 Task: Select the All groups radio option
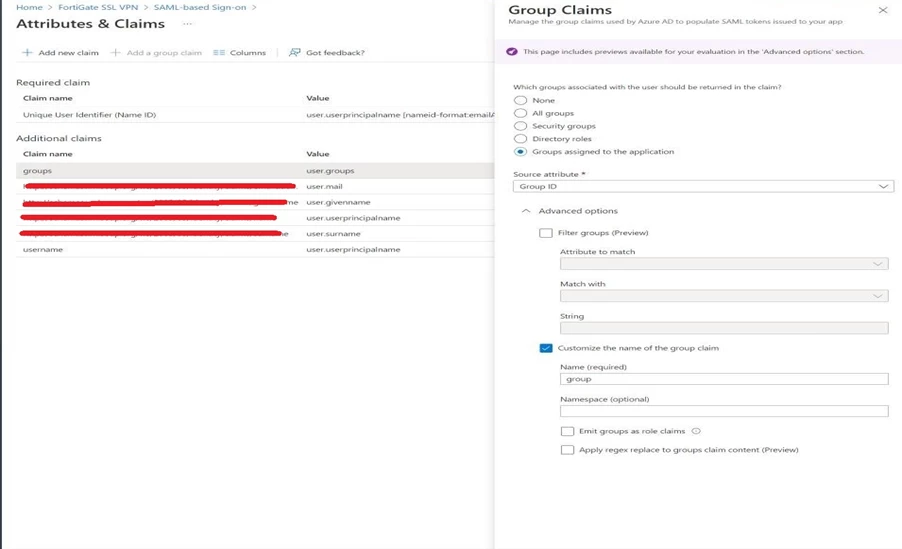(520, 113)
